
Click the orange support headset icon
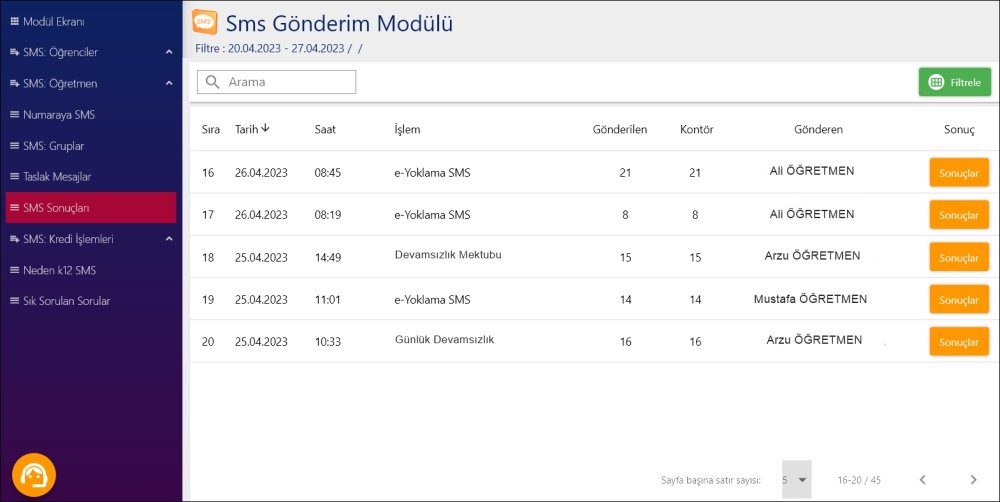pyautogui.click(x=34, y=475)
